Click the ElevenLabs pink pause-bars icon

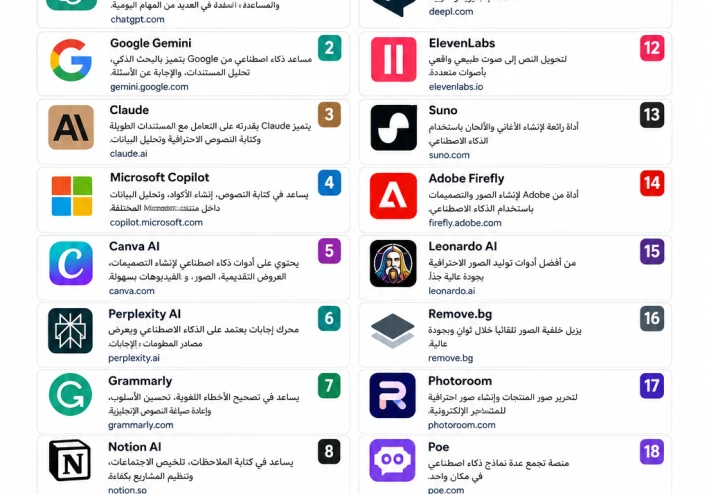click(393, 59)
